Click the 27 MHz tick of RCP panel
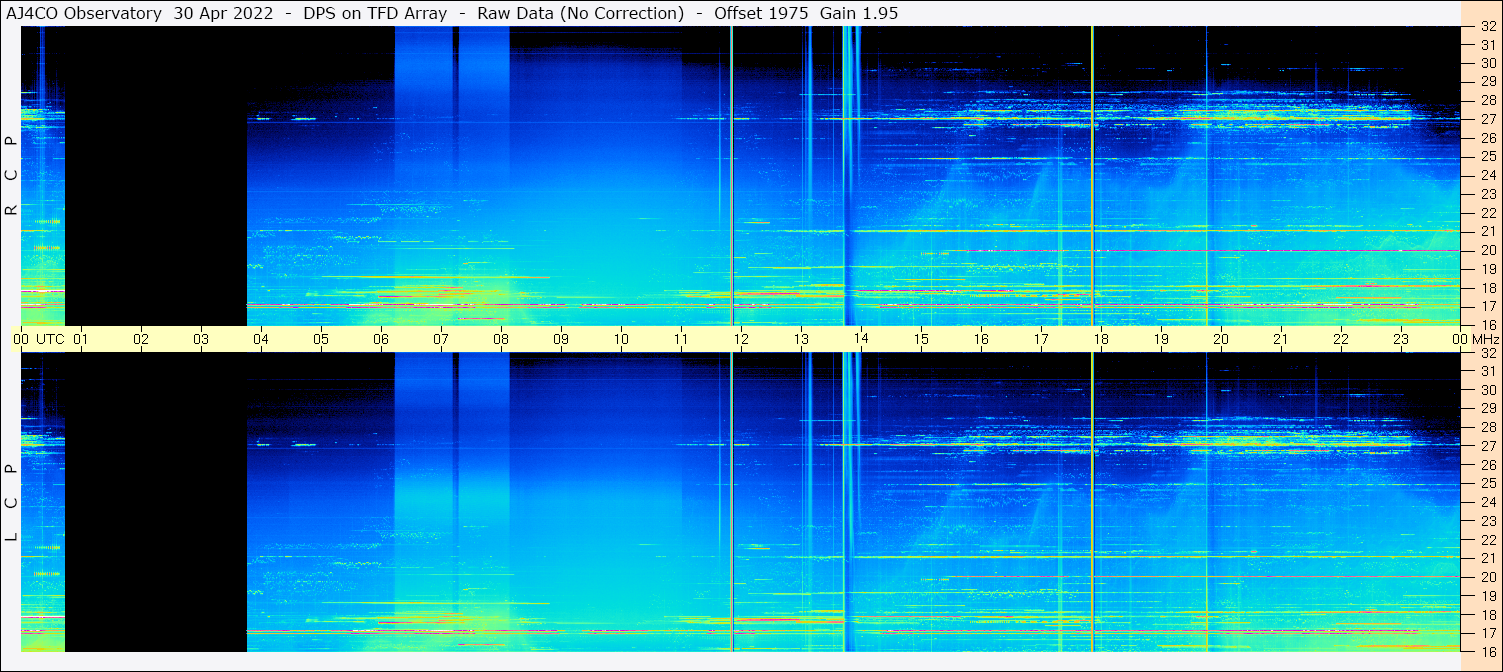Image resolution: width=1503 pixels, height=672 pixels. [1488, 119]
